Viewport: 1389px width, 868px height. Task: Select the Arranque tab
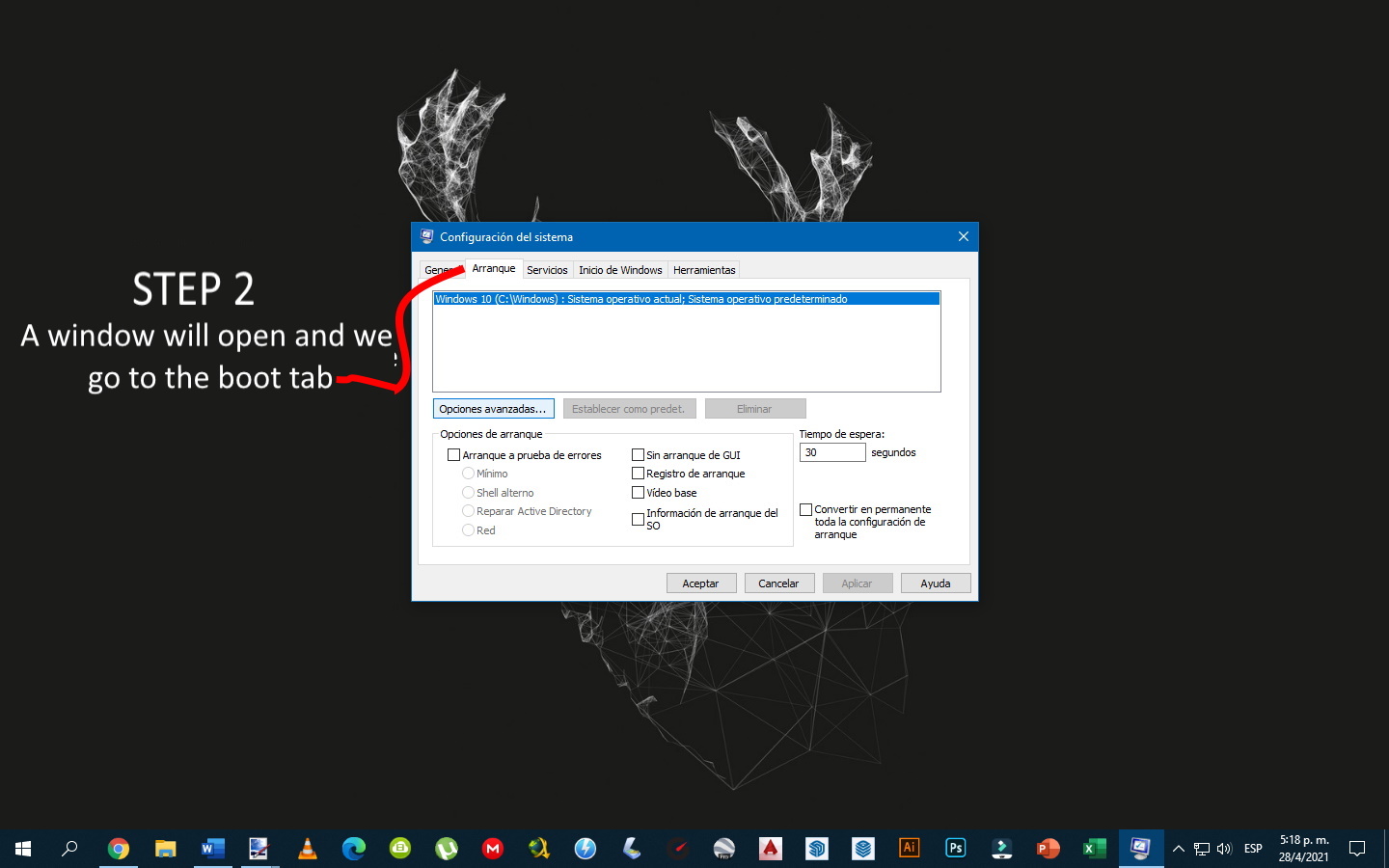494,268
